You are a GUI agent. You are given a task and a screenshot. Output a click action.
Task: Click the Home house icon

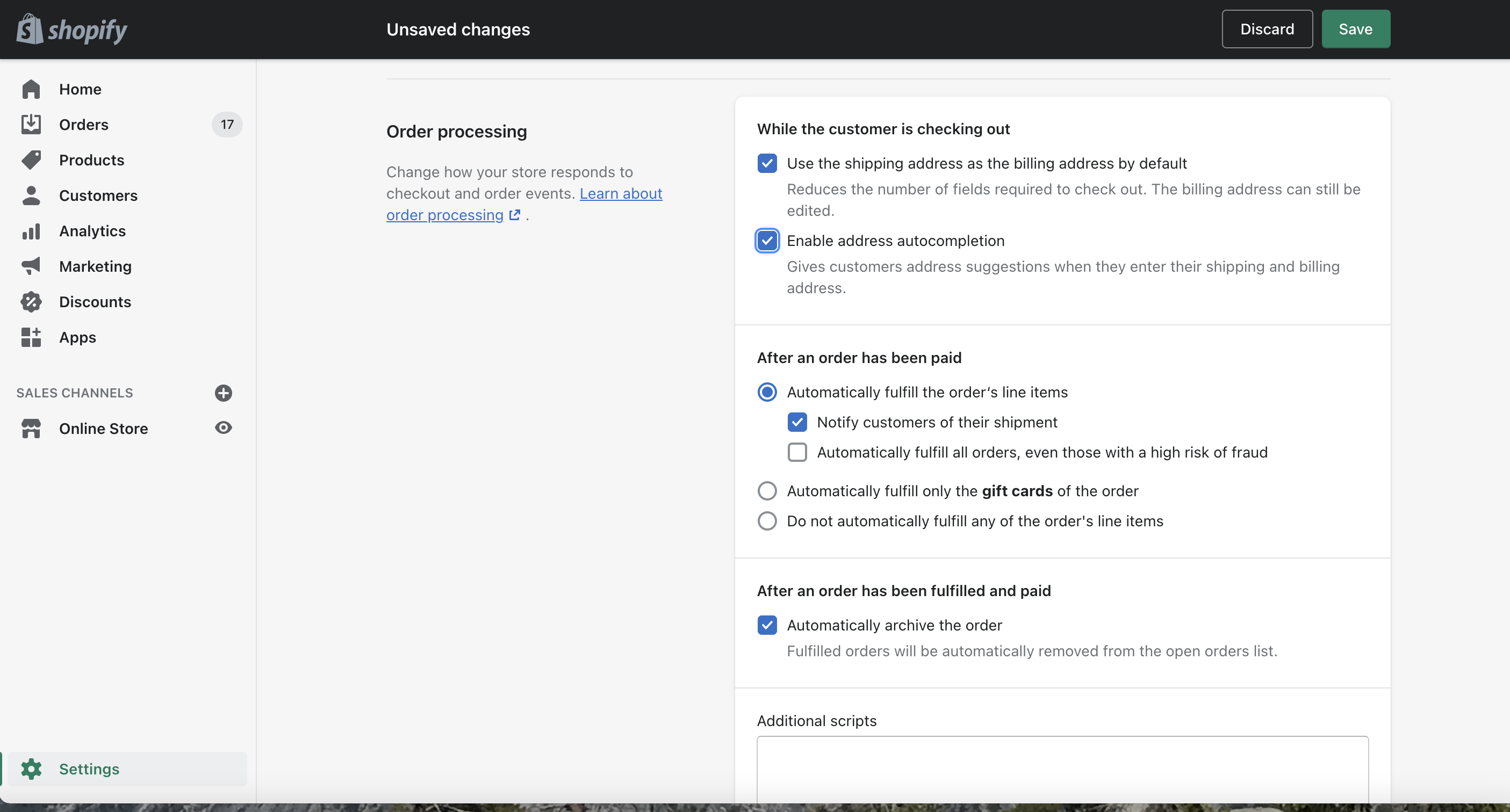point(31,89)
